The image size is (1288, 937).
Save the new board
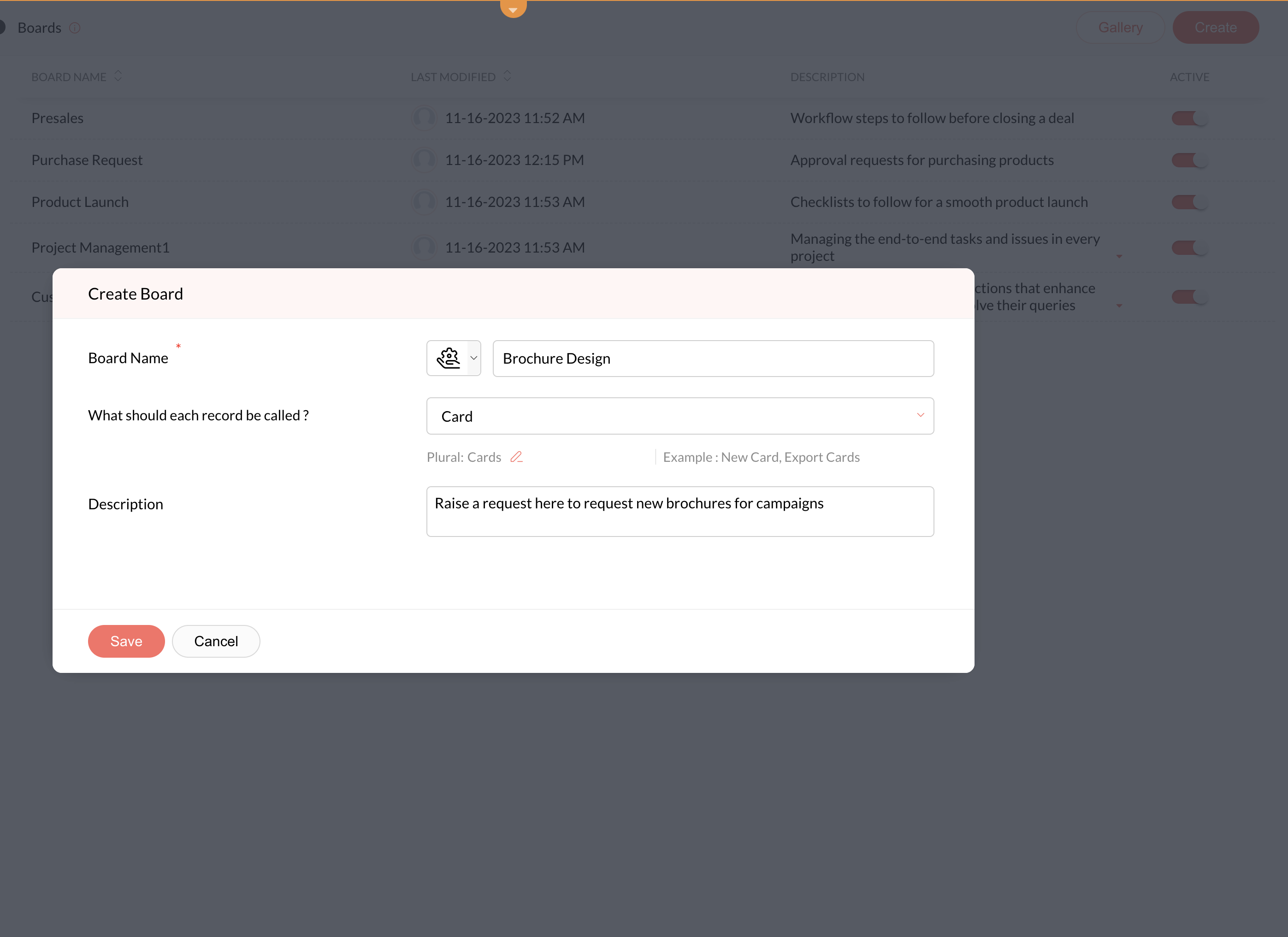click(x=126, y=641)
